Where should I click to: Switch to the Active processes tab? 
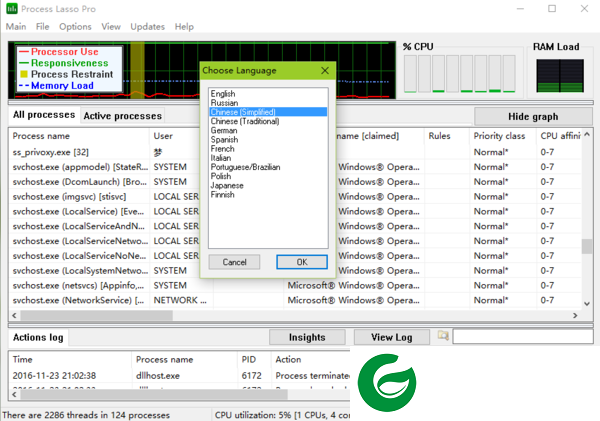122,116
